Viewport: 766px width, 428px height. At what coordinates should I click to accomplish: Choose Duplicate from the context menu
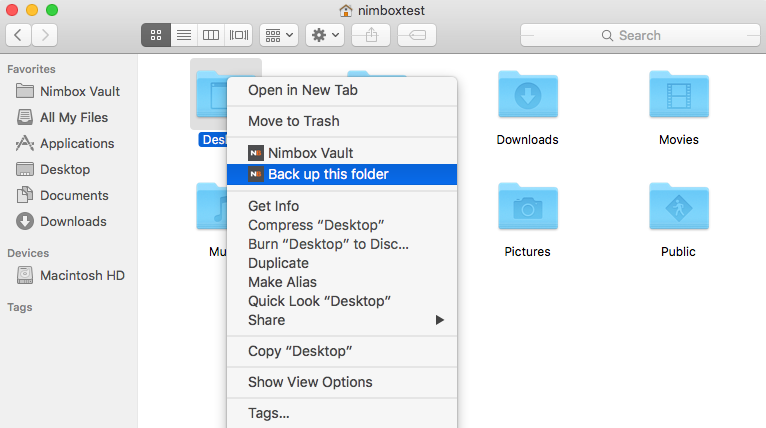coord(342,263)
